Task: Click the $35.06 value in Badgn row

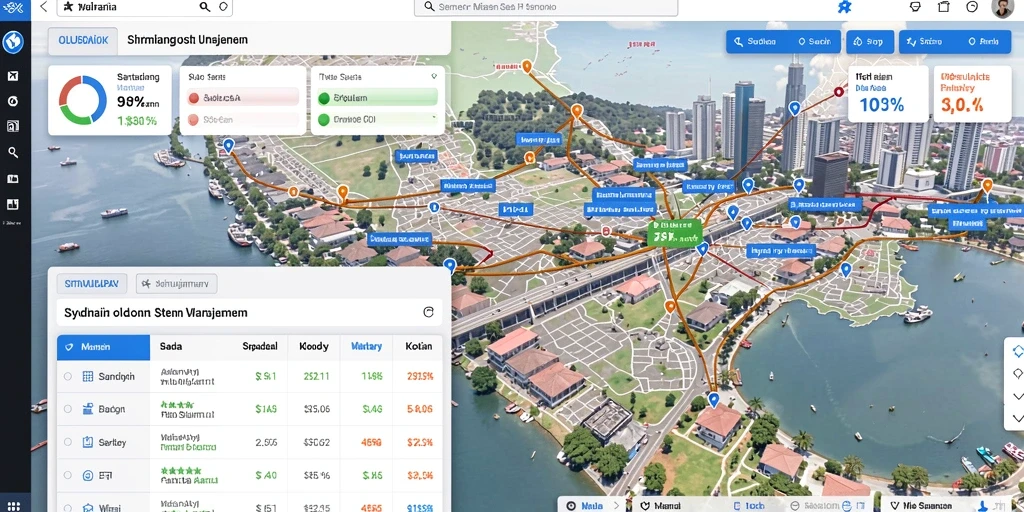Action: [317, 409]
